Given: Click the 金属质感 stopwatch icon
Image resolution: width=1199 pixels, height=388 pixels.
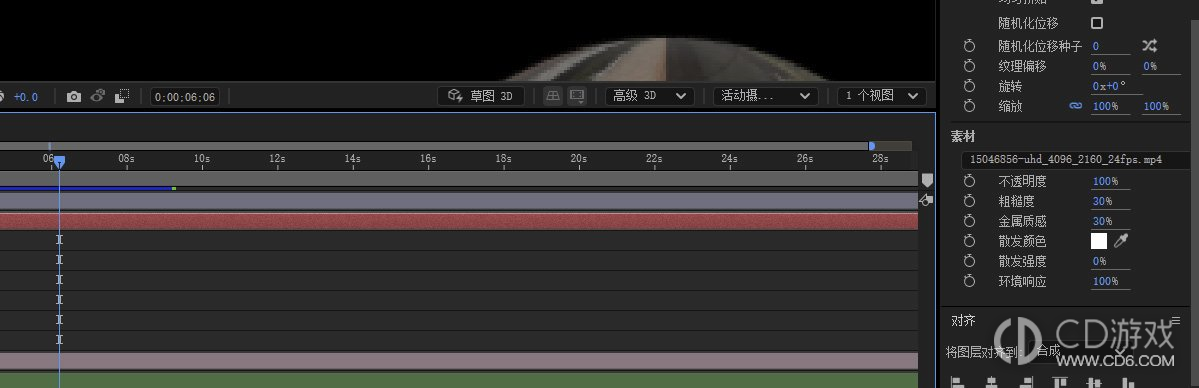Looking at the screenshot, I should click(970, 220).
